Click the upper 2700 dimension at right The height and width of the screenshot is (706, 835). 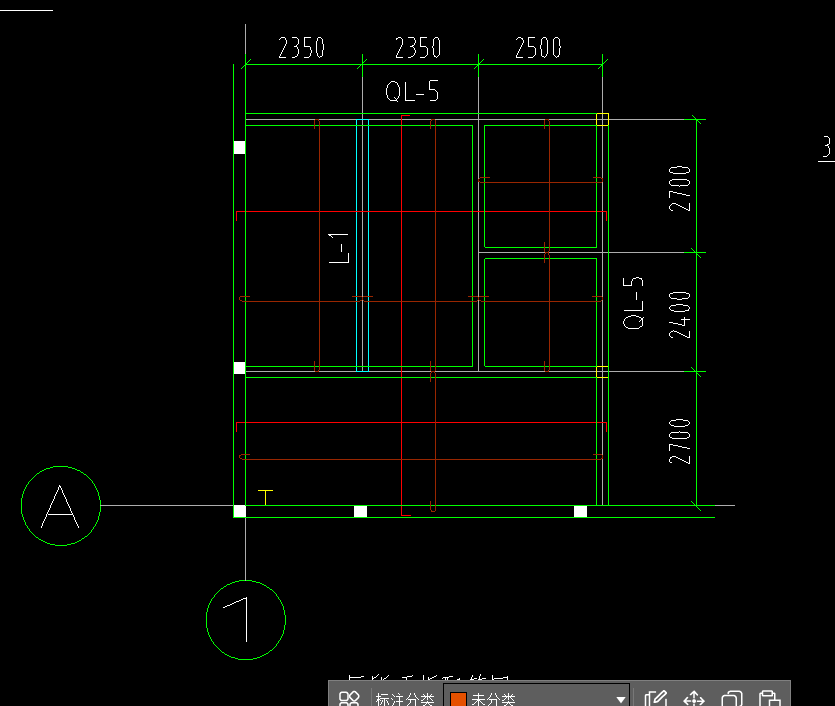pyautogui.click(x=680, y=188)
